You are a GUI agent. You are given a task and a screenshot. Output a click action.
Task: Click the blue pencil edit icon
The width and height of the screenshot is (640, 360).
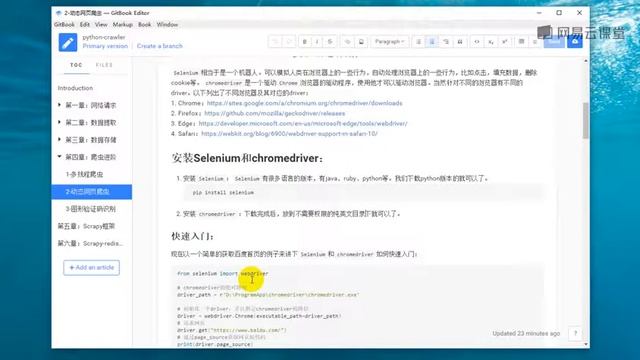point(68,42)
